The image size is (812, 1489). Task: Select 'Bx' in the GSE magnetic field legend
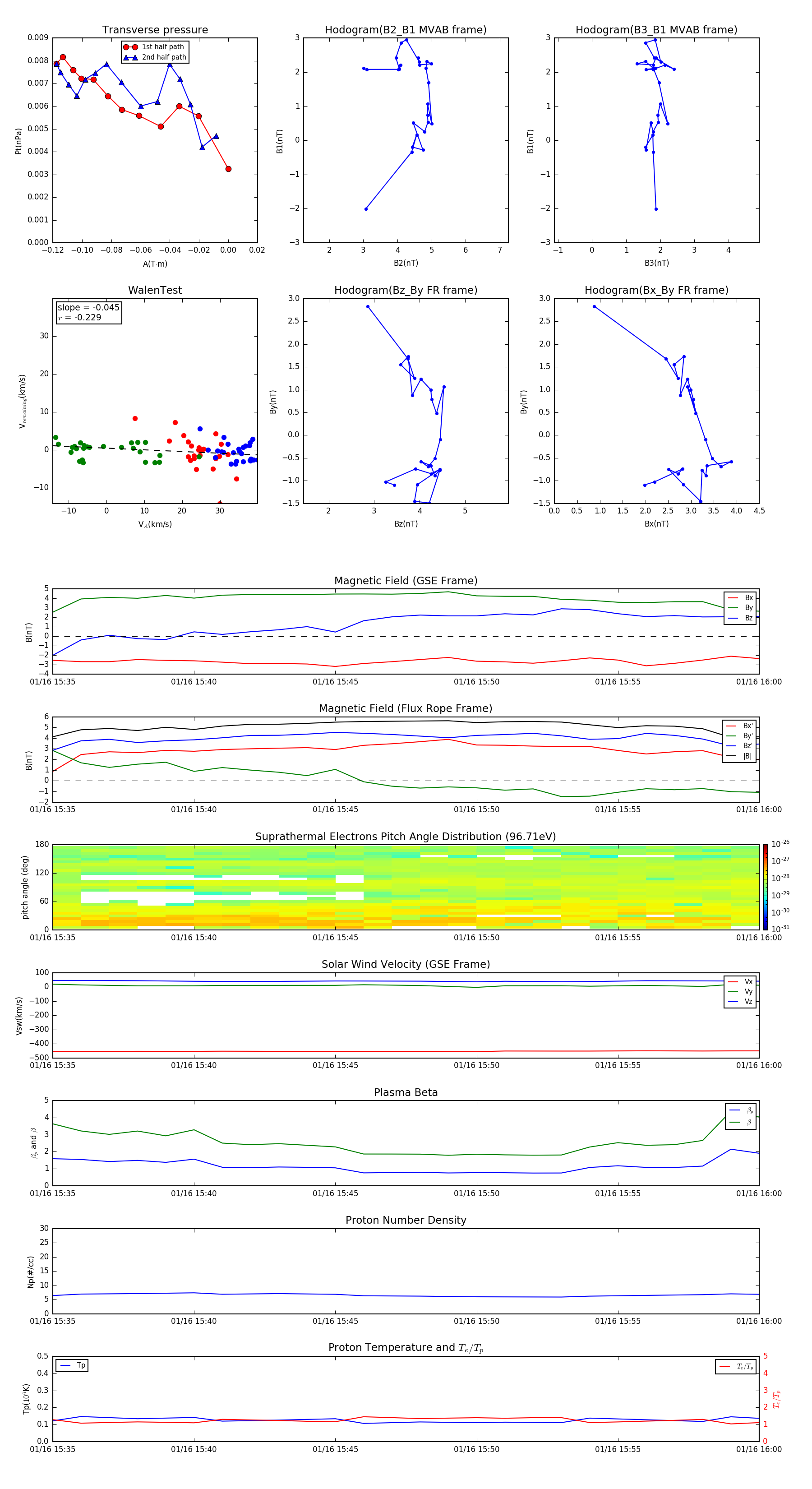(x=740, y=598)
